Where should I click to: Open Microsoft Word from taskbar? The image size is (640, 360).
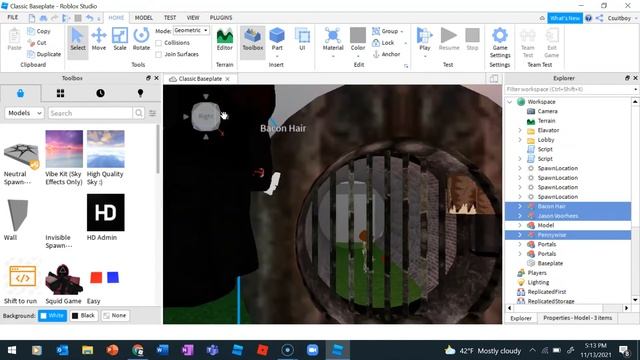(x=162, y=350)
